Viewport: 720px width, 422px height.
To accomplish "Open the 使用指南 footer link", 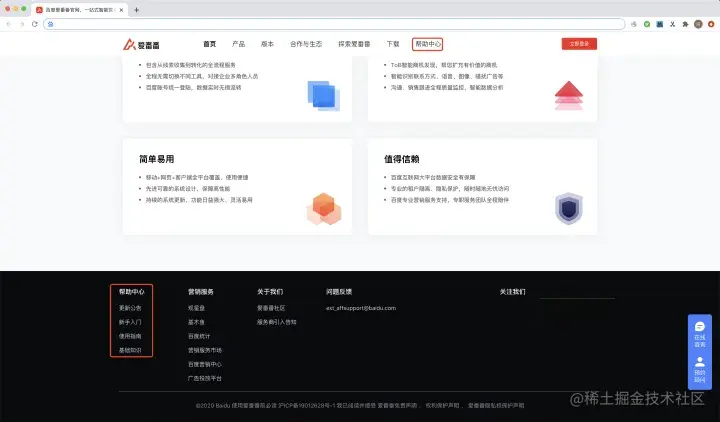I will (x=130, y=336).
